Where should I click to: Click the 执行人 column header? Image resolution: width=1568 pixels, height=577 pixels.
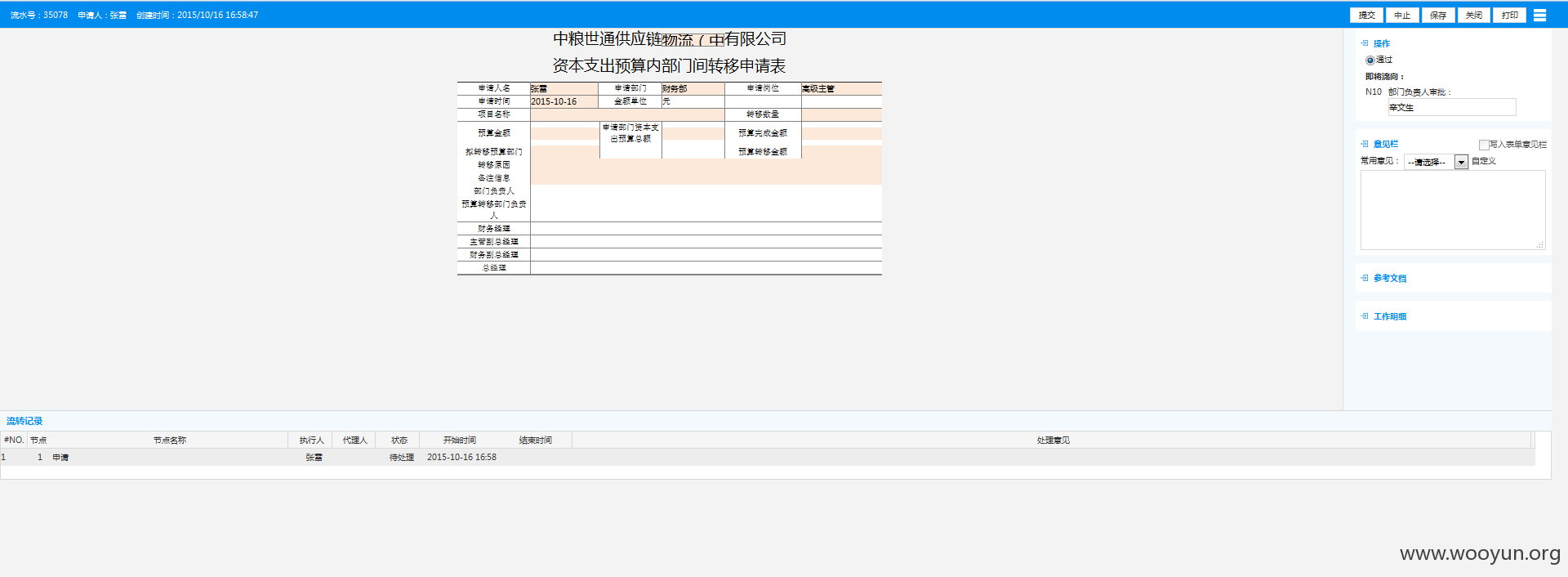click(x=311, y=440)
